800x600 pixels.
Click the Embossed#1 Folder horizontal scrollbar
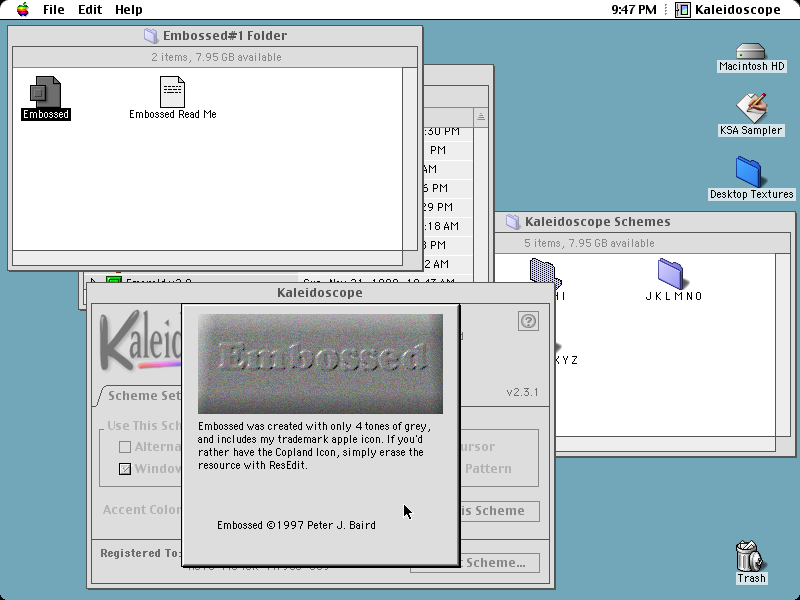[208, 258]
